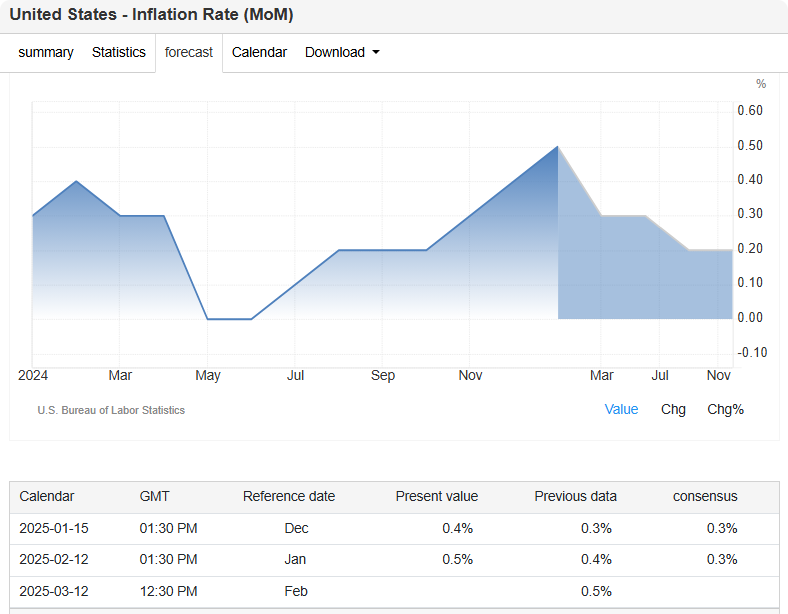Click the GMT column header

coord(154,496)
